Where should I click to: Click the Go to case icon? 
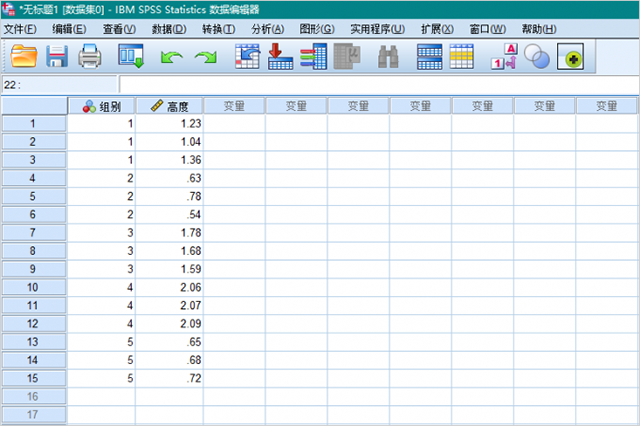coord(247,56)
